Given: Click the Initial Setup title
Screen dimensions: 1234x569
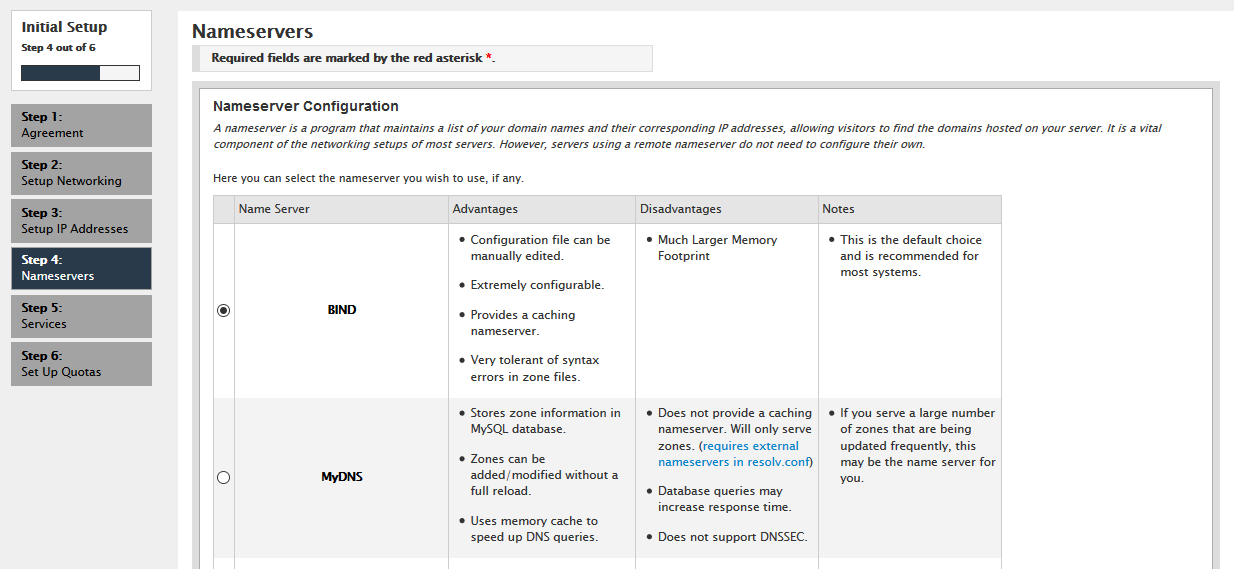Looking at the screenshot, I should (64, 27).
